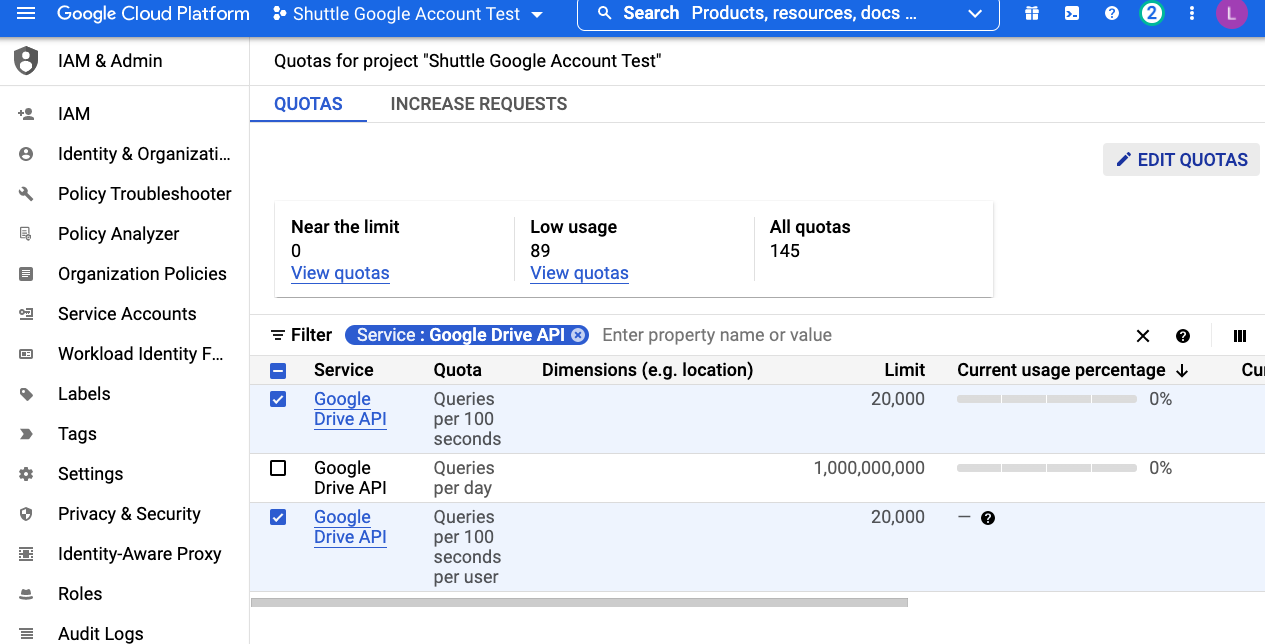Toggle the select-all header checkbox
Screen dimensions: 1265x644
[x=278, y=370]
